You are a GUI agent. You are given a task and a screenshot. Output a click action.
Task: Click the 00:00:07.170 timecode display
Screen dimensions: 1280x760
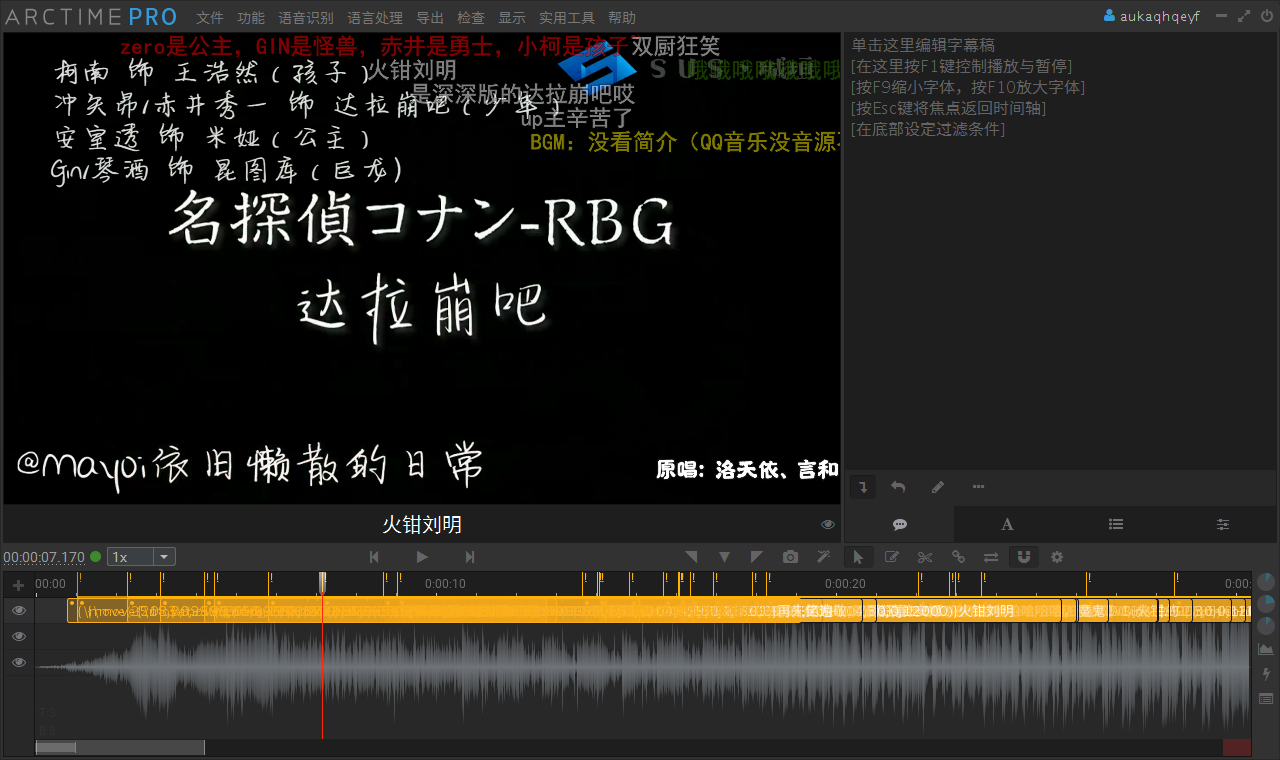[x=44, y=557]
